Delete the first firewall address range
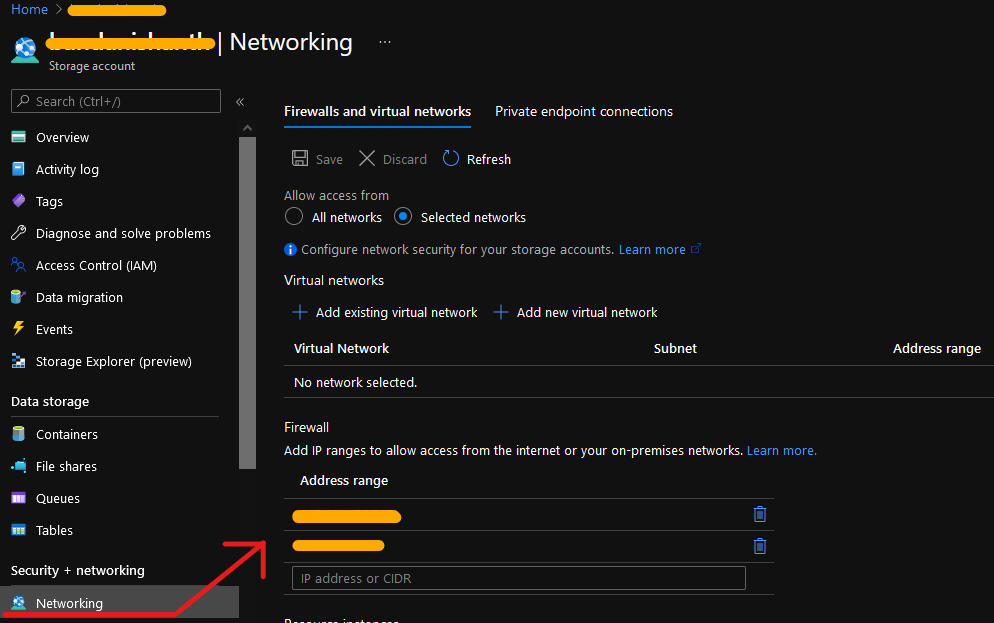This screenshot has height=623, width=994. point(759,514)
